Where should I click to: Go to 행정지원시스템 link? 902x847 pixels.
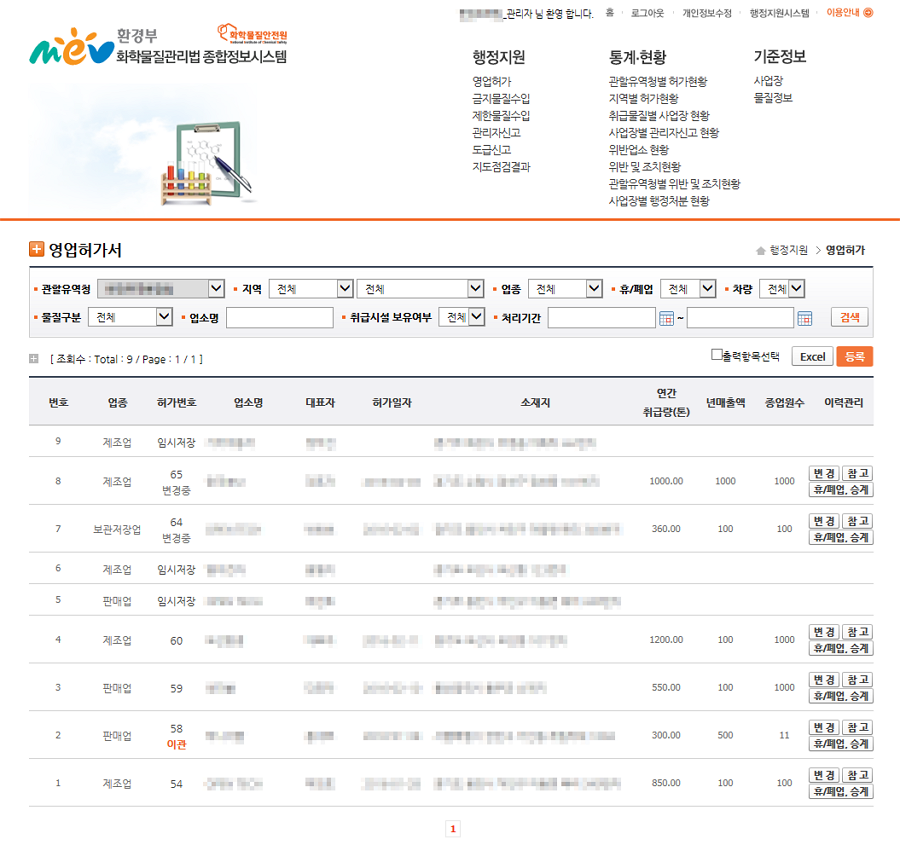(779, 13)
